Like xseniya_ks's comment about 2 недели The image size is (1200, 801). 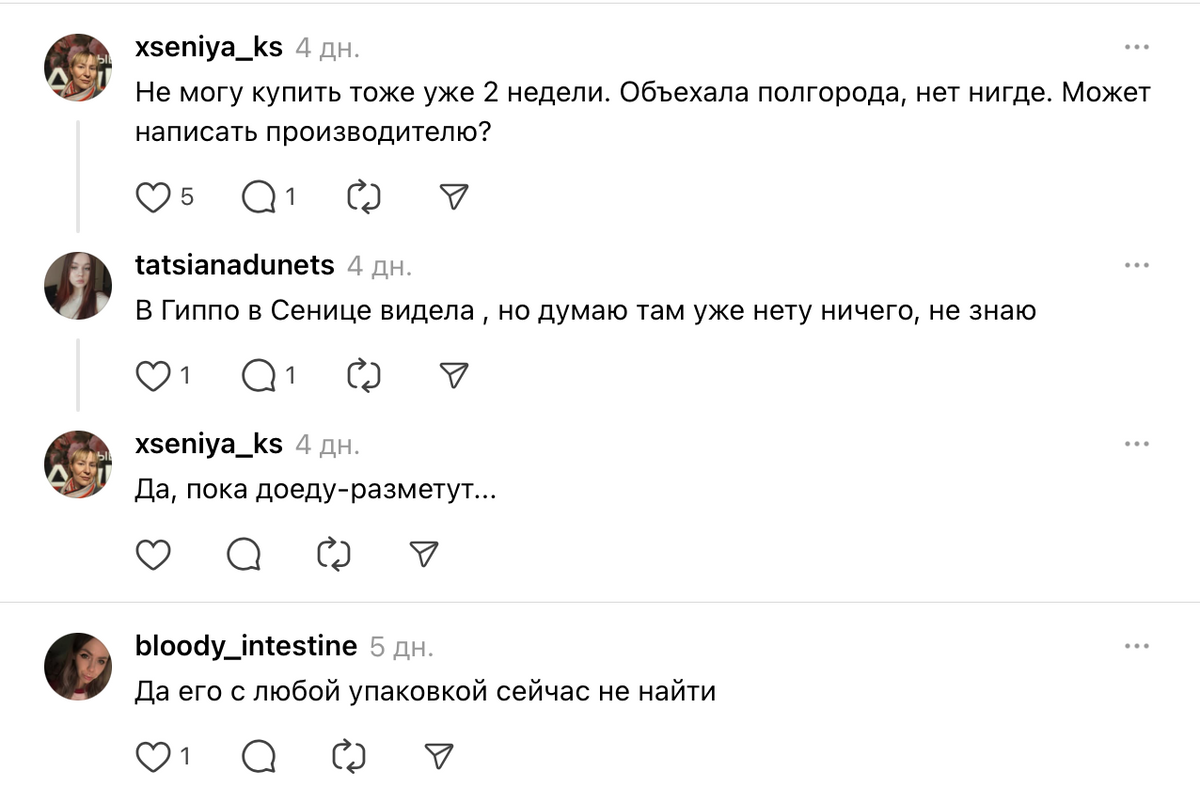click(153, 198)
